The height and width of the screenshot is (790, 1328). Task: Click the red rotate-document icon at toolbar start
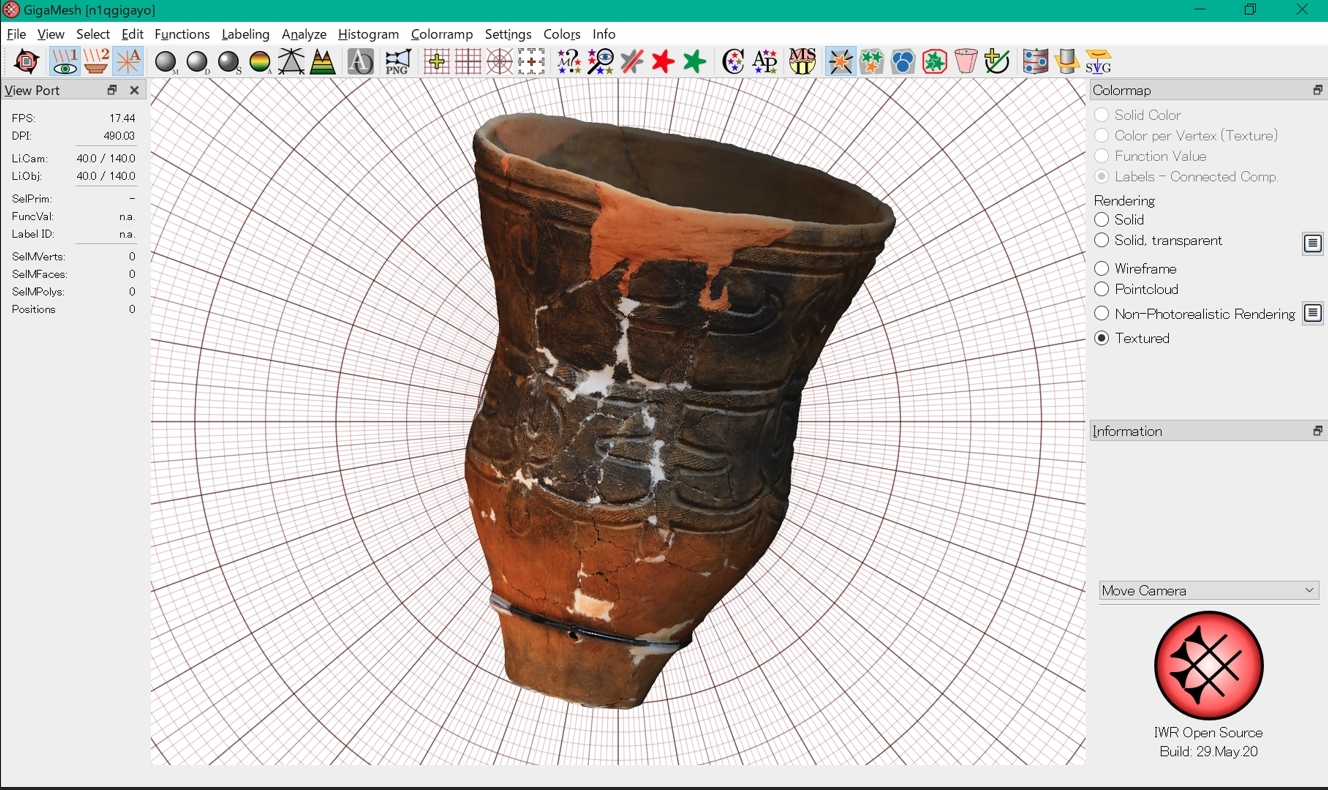[x=26, y=62]
